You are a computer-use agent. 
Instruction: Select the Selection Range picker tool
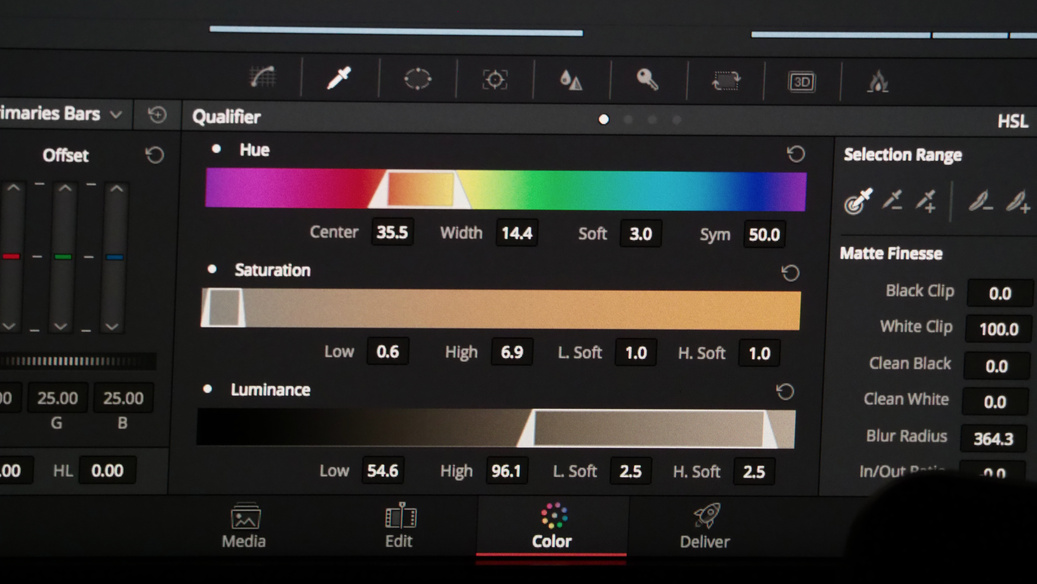pos(858,201)
